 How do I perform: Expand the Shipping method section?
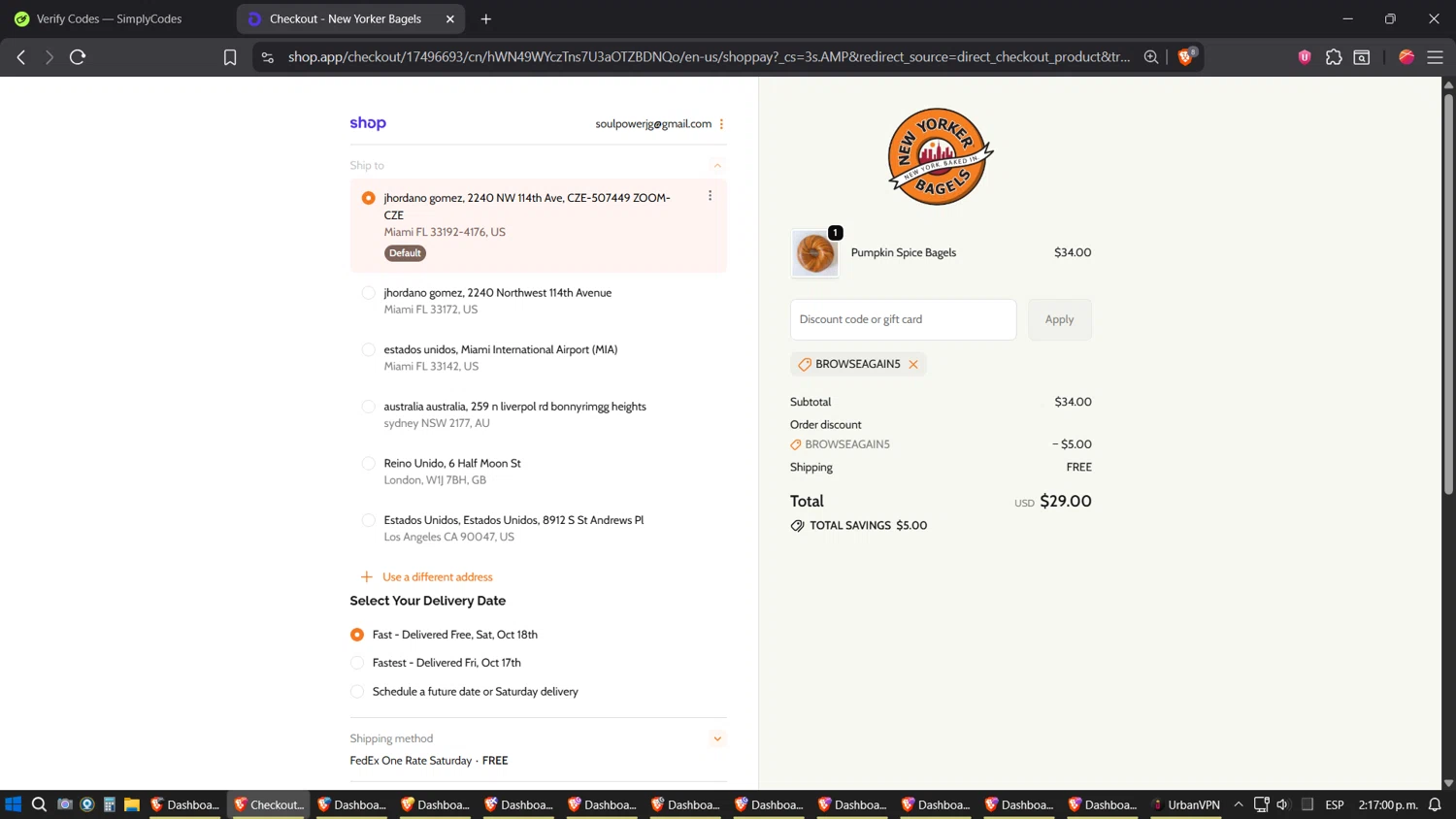coord(717,738)
